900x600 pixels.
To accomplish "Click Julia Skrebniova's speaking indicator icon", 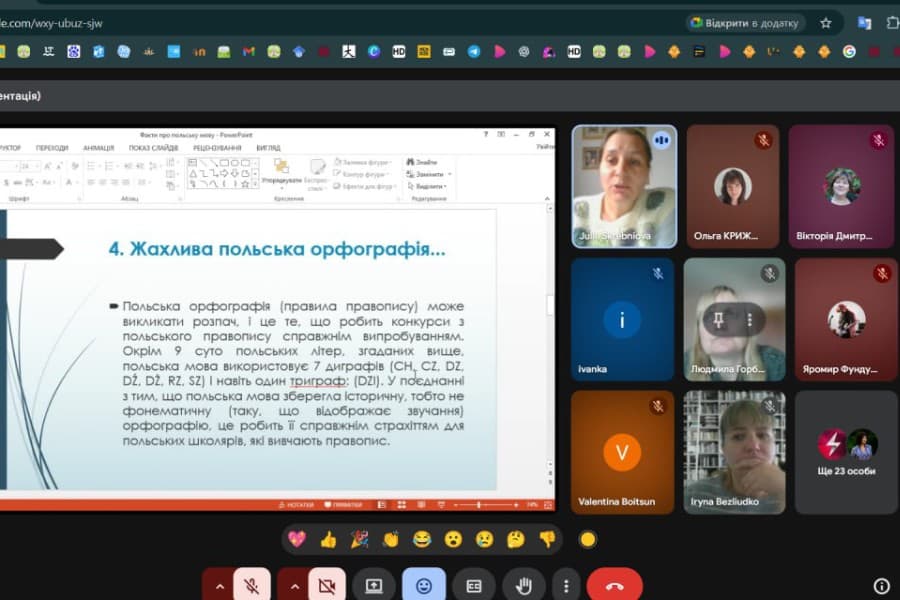I will pyautogui.click(x=661, y=140).
